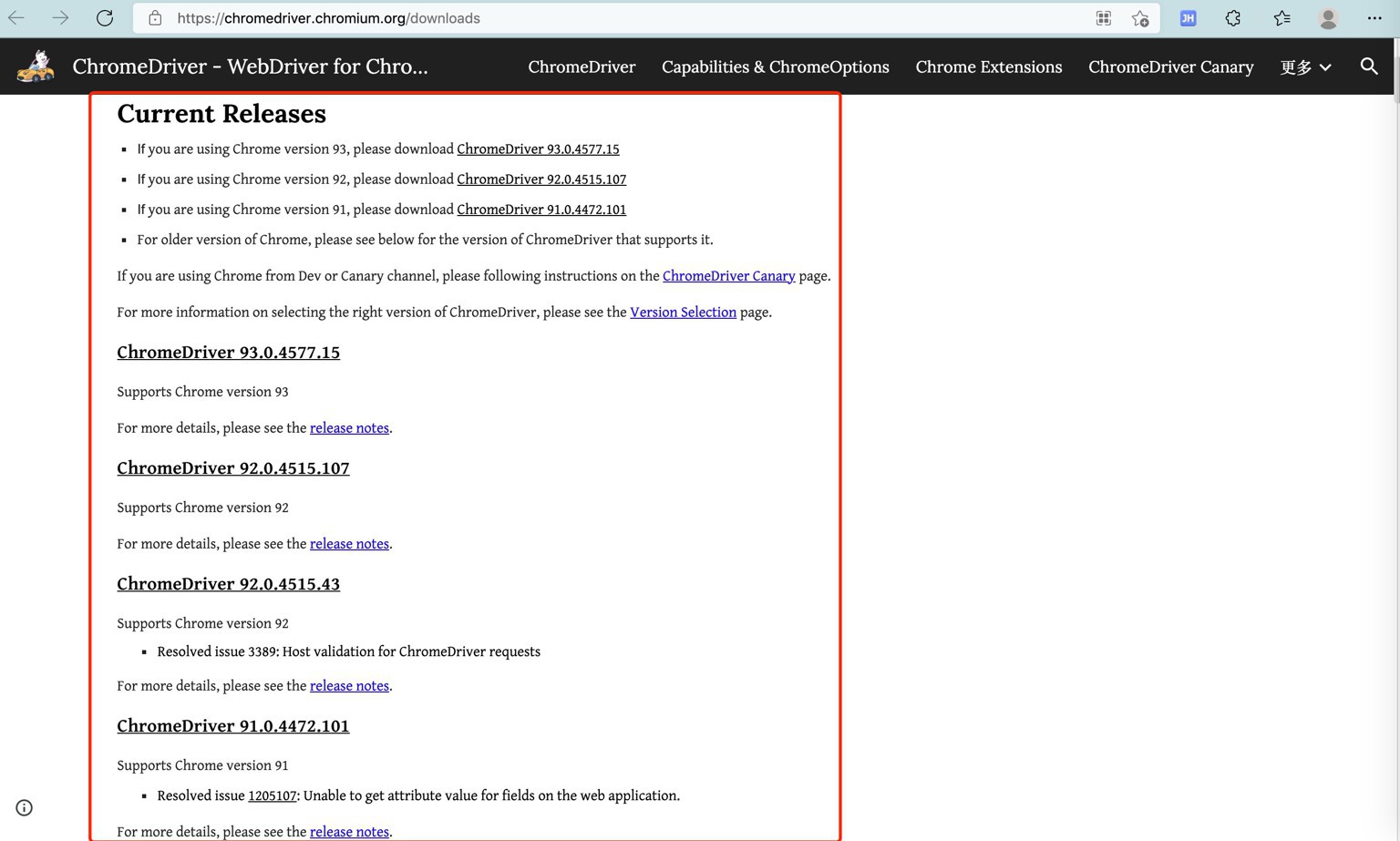Open the favorites list icon
The width and height of the screenshot is (1400, 841).
click(x=1282, y=18)
